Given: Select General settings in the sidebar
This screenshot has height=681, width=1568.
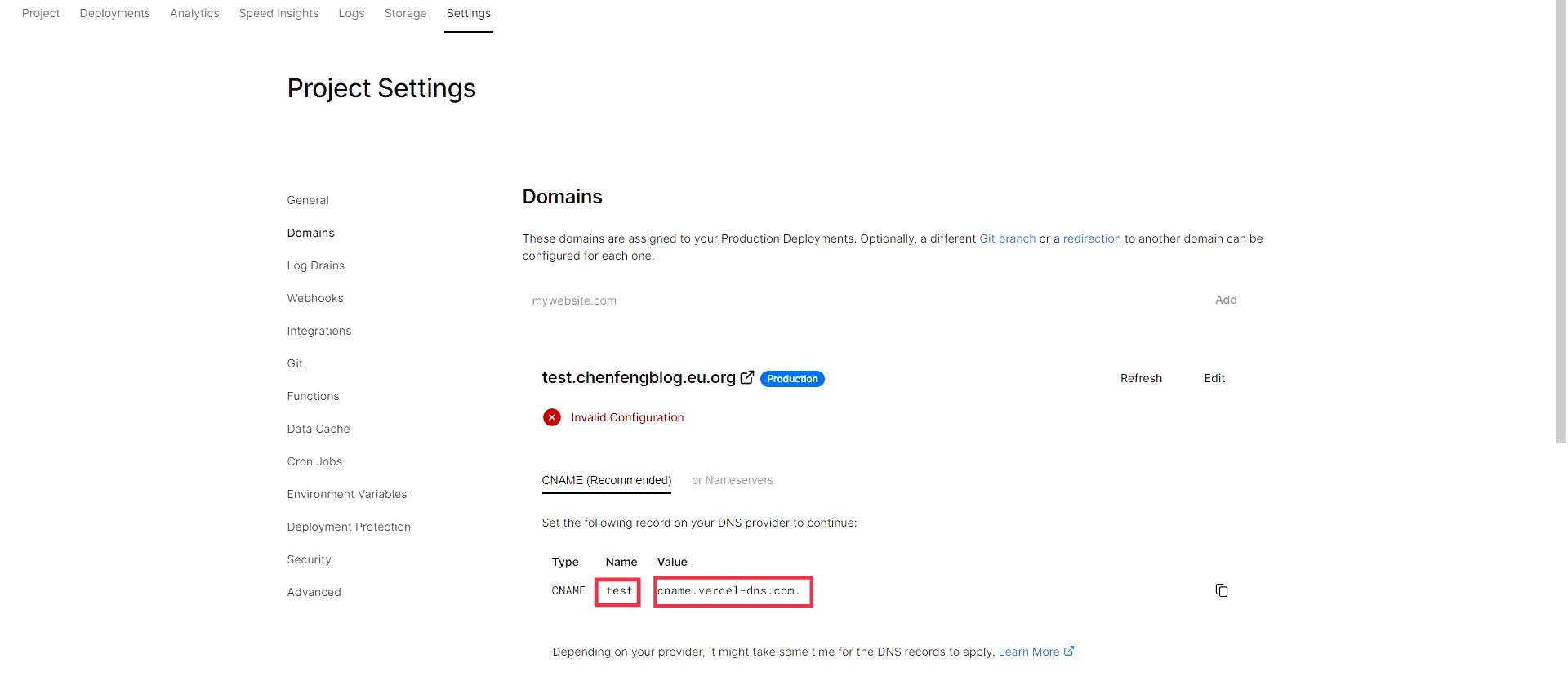Looking at the screenshot, I should pyautogui.click(x=308, y=200).
